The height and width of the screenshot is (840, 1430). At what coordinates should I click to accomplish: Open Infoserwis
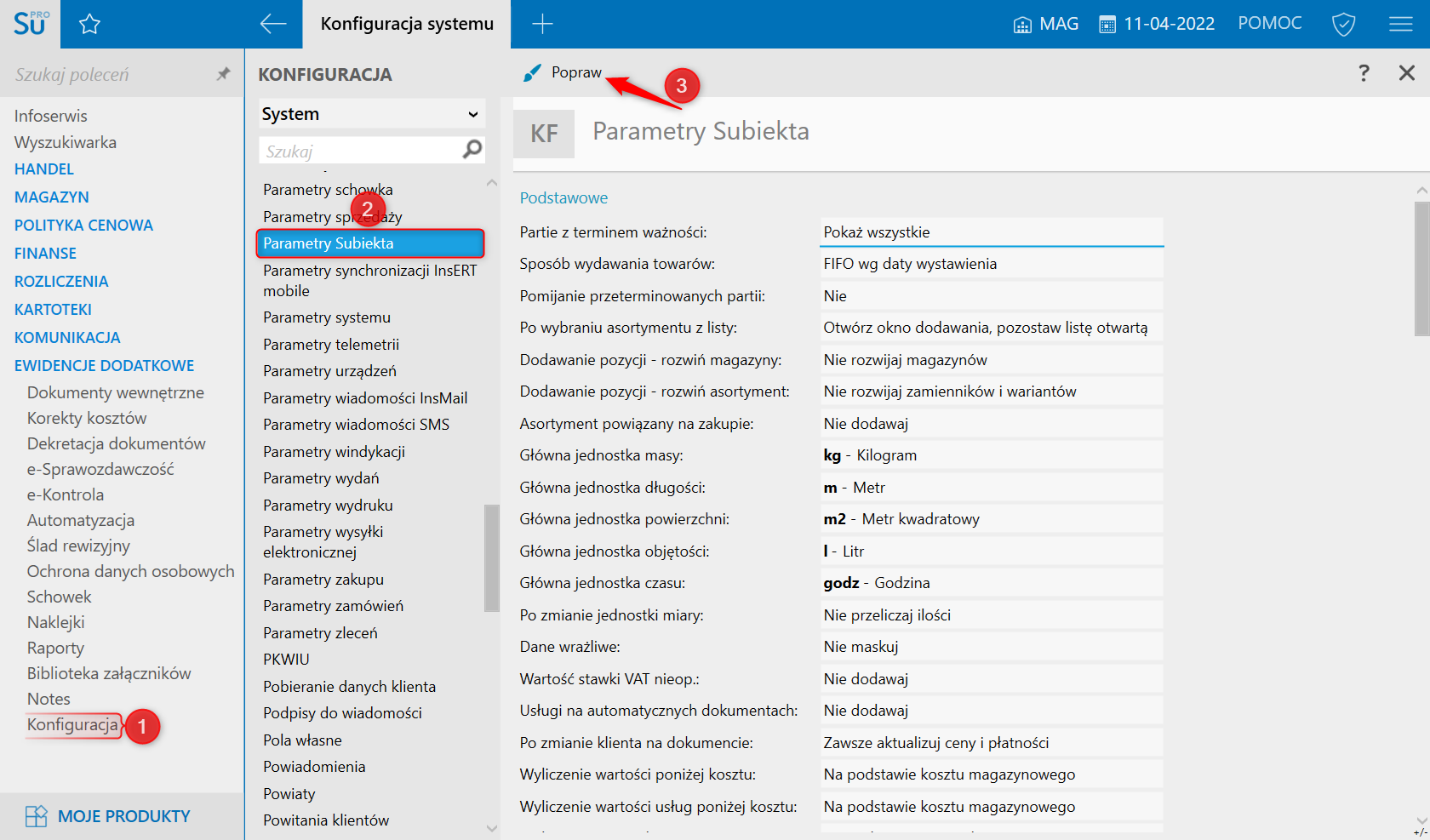coord(50,116)
